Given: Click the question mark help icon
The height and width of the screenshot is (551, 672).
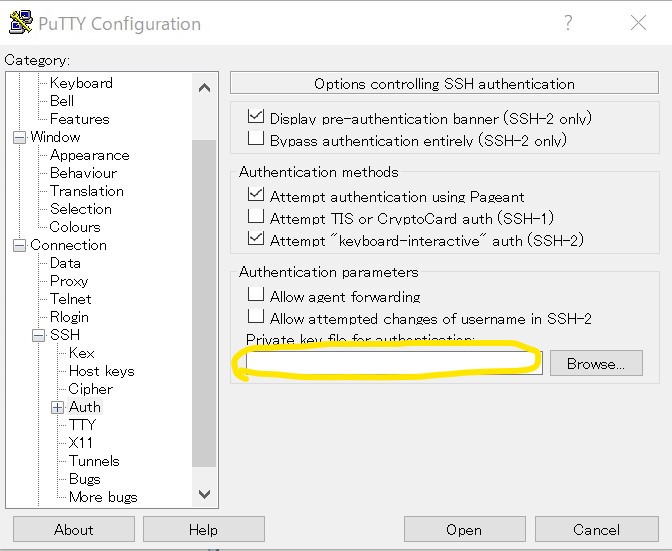Looking at the screenshot, I should [568, 23].
